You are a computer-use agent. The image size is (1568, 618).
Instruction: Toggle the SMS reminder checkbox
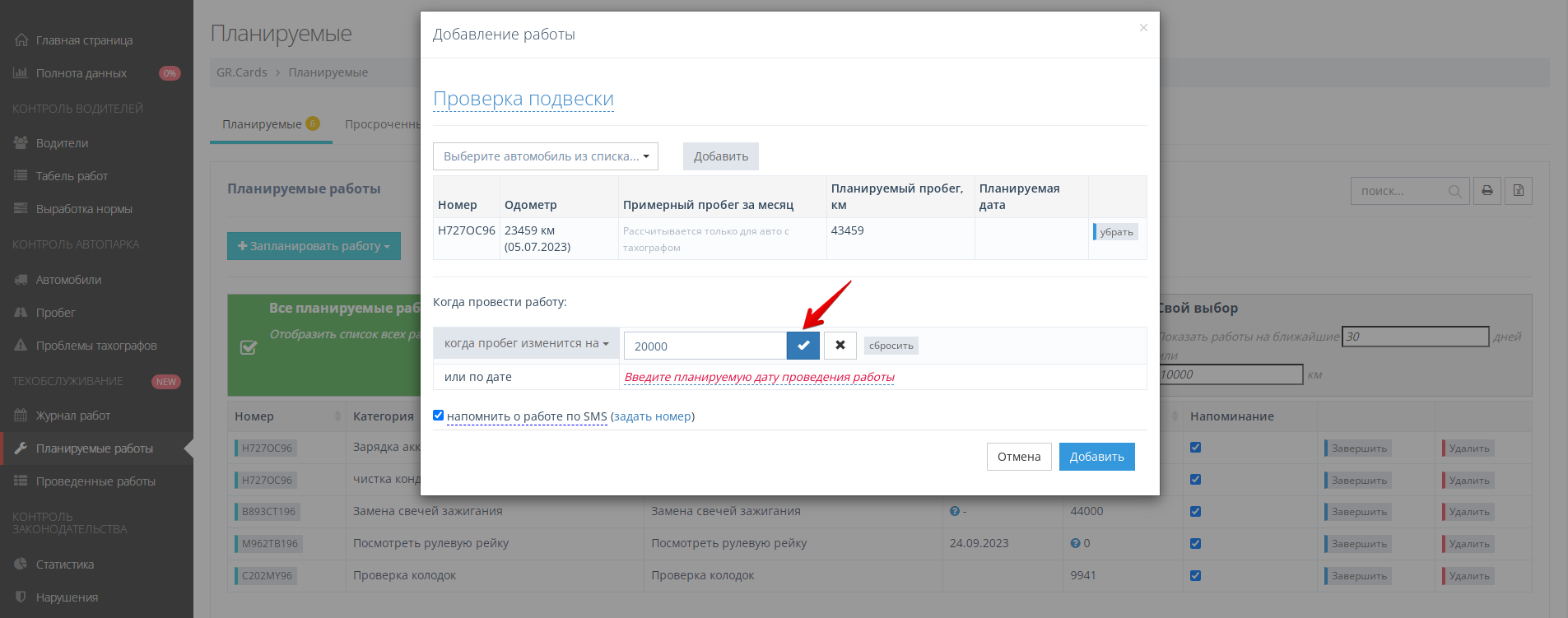pyautogui.click(x=439, y=416)
